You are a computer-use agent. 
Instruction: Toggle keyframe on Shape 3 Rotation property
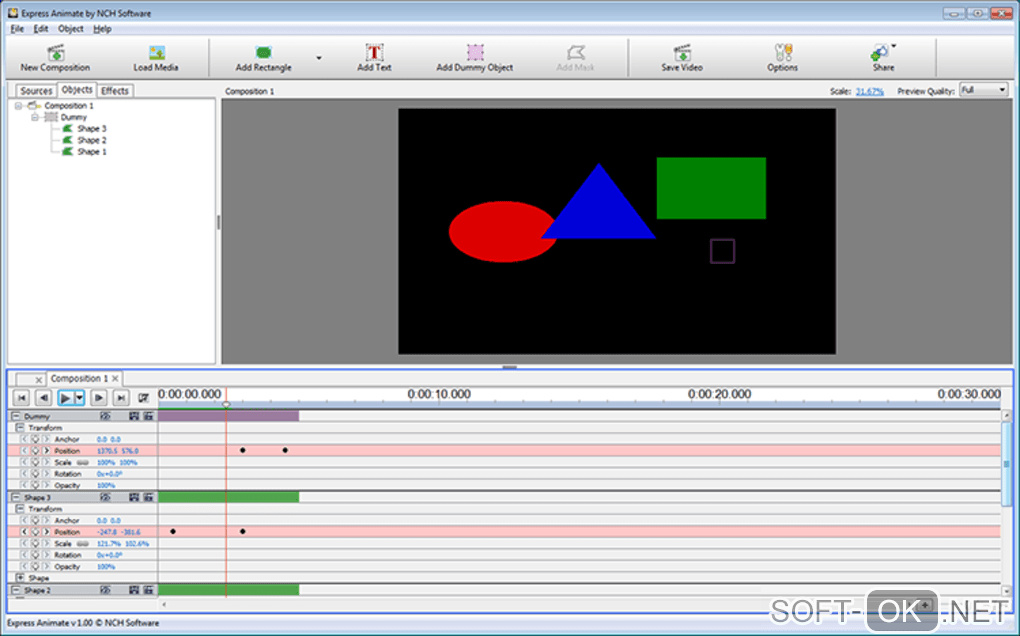(x=35, y=555)
